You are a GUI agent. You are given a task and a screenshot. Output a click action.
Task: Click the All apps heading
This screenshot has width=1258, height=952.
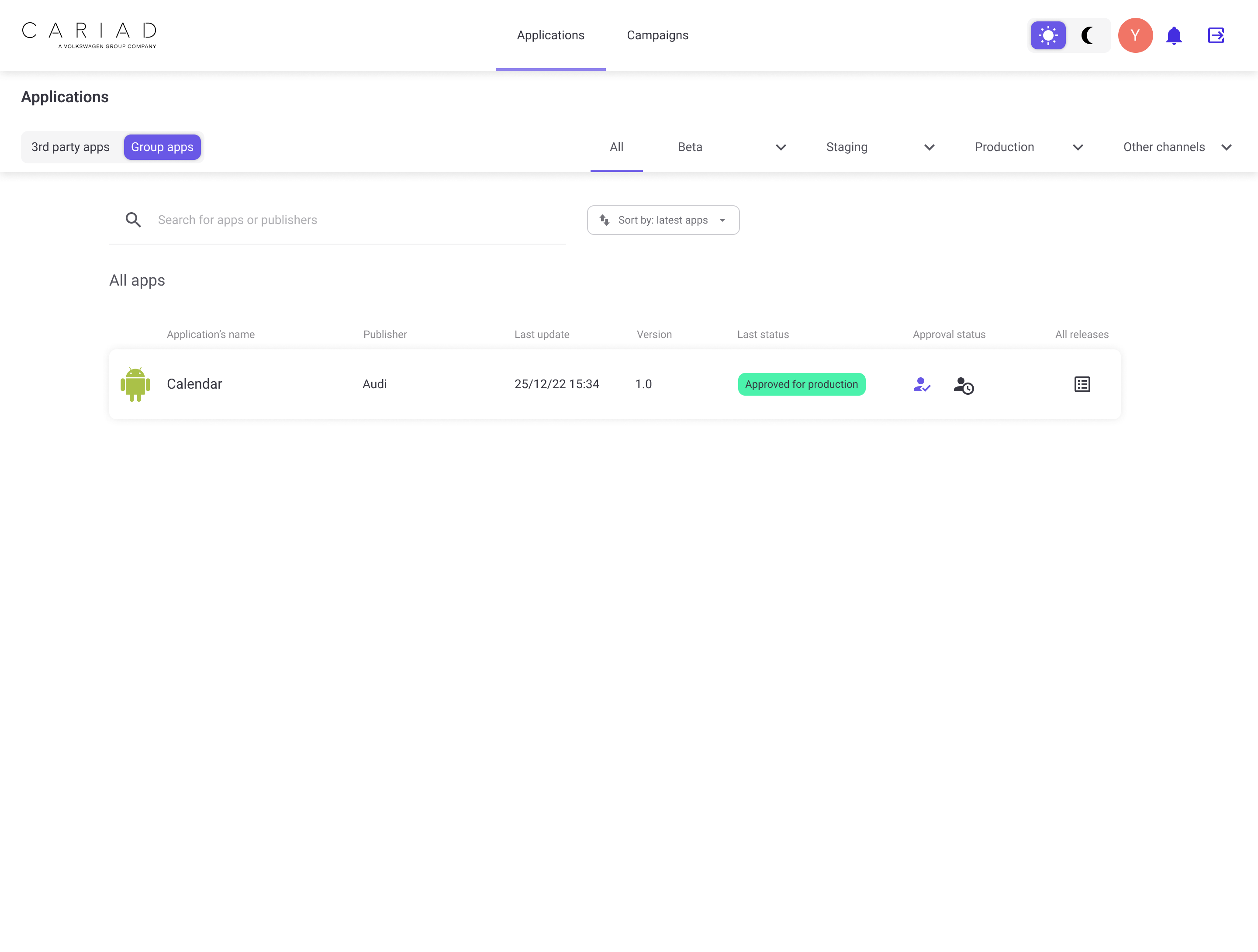click(137, 280)
